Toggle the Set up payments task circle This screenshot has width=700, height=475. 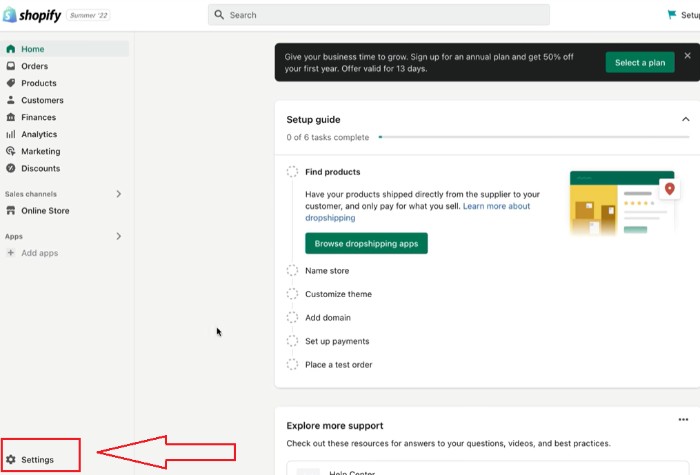[x=292, y=341]
